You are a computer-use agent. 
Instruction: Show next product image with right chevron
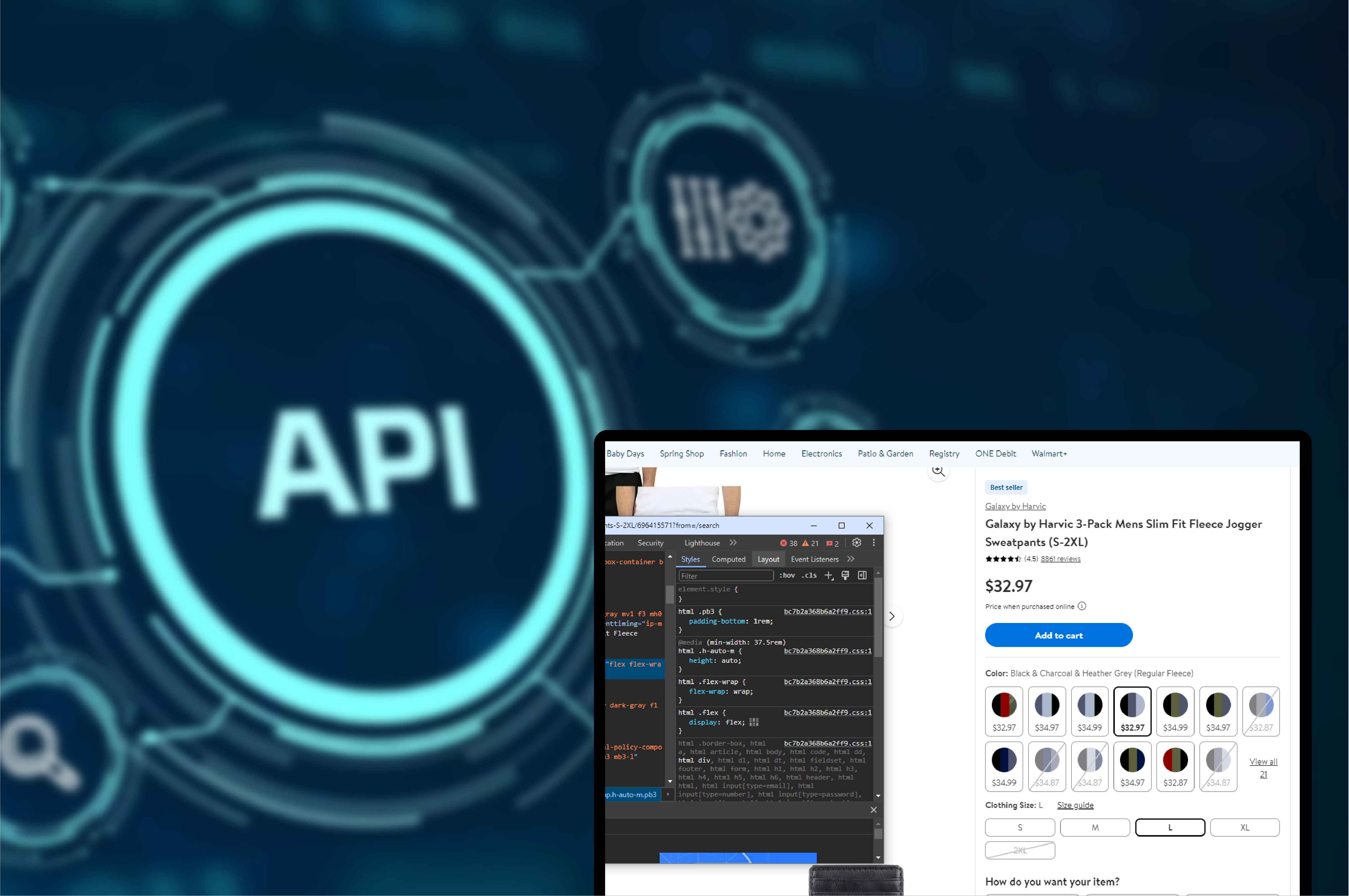tap(892, 616)
